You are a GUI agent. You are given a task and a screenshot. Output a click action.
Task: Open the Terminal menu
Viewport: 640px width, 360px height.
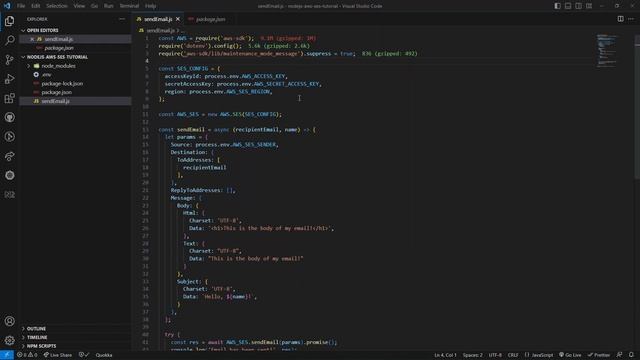pos(129,6)
